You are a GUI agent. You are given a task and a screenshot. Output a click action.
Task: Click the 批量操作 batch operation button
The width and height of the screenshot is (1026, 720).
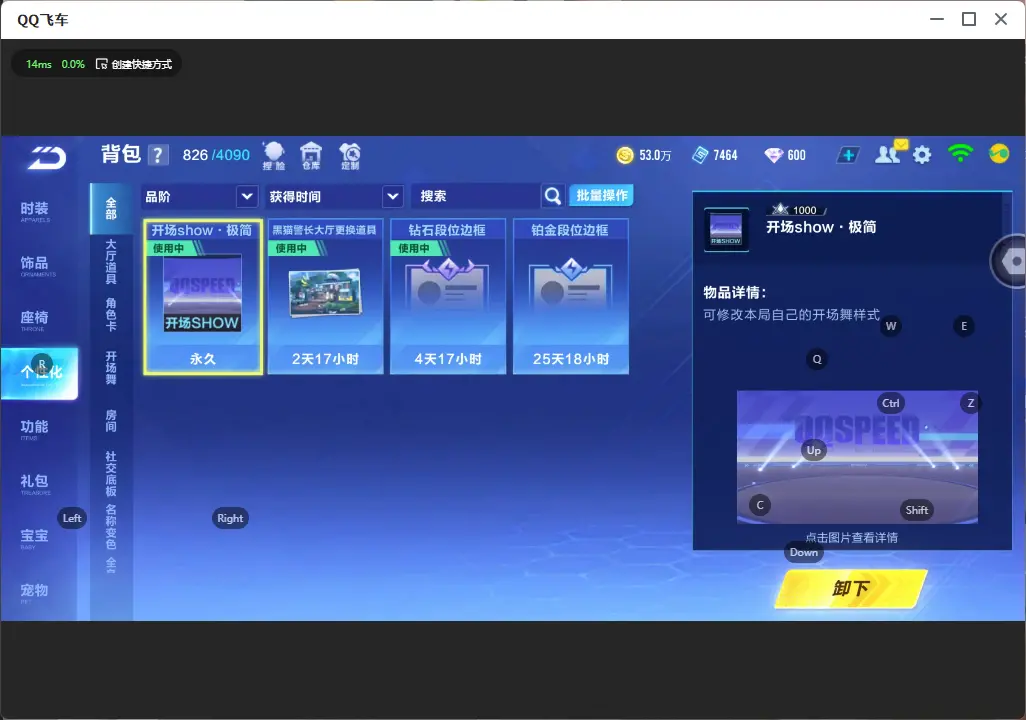(x=602, y=196)
